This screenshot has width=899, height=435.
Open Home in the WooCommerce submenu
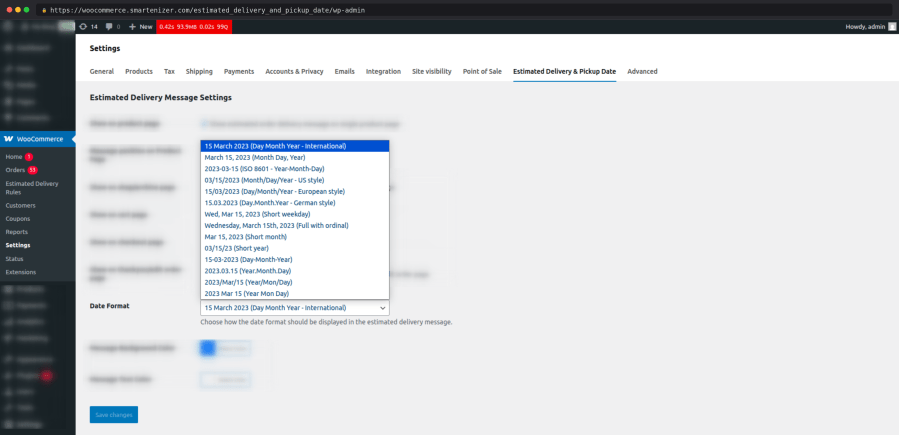(14, 156)
